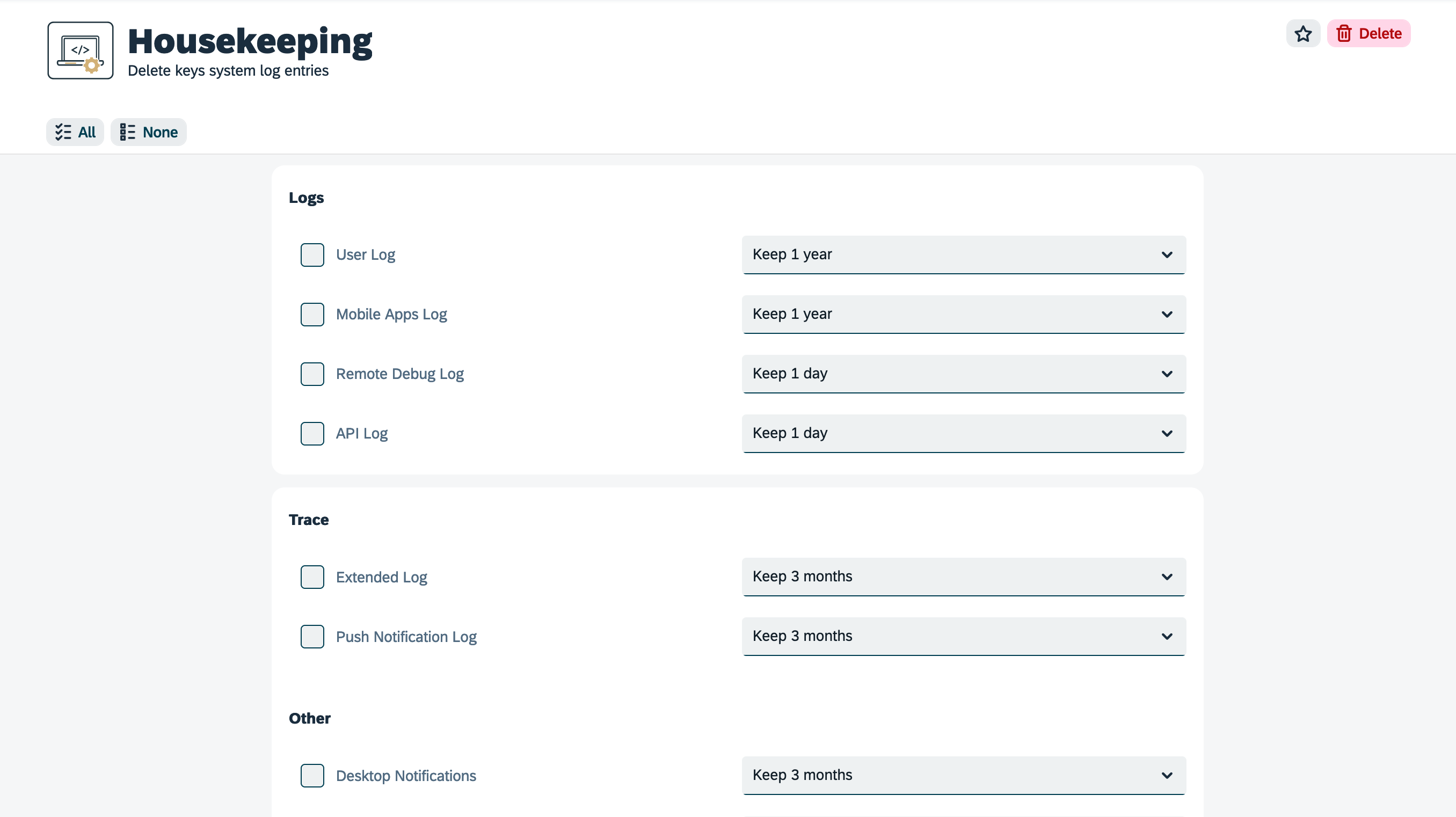Click the favorite star icon
This screenshot has height=817, width=1456.
1303,34
